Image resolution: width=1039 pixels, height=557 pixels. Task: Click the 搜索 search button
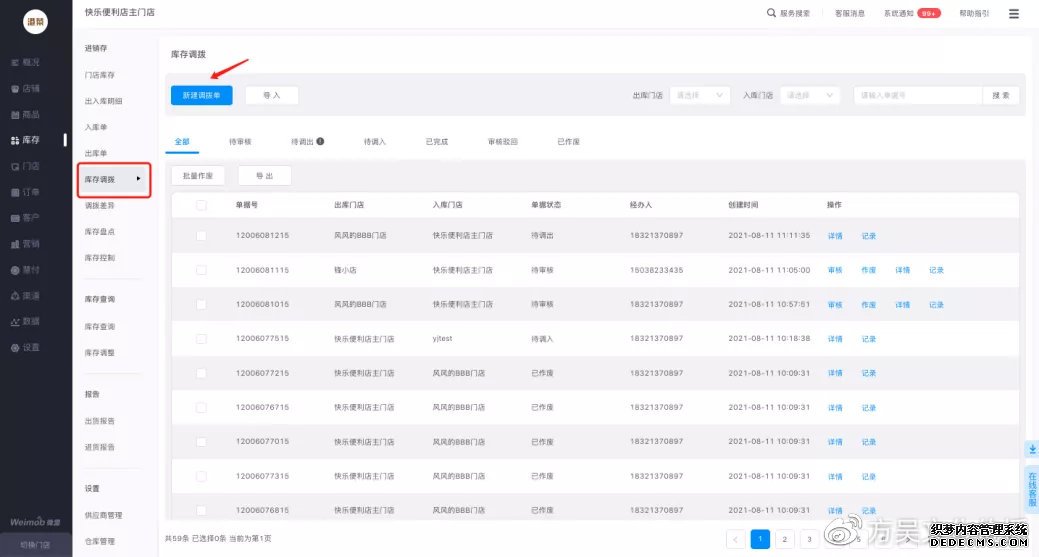(x=1001, y=95)
